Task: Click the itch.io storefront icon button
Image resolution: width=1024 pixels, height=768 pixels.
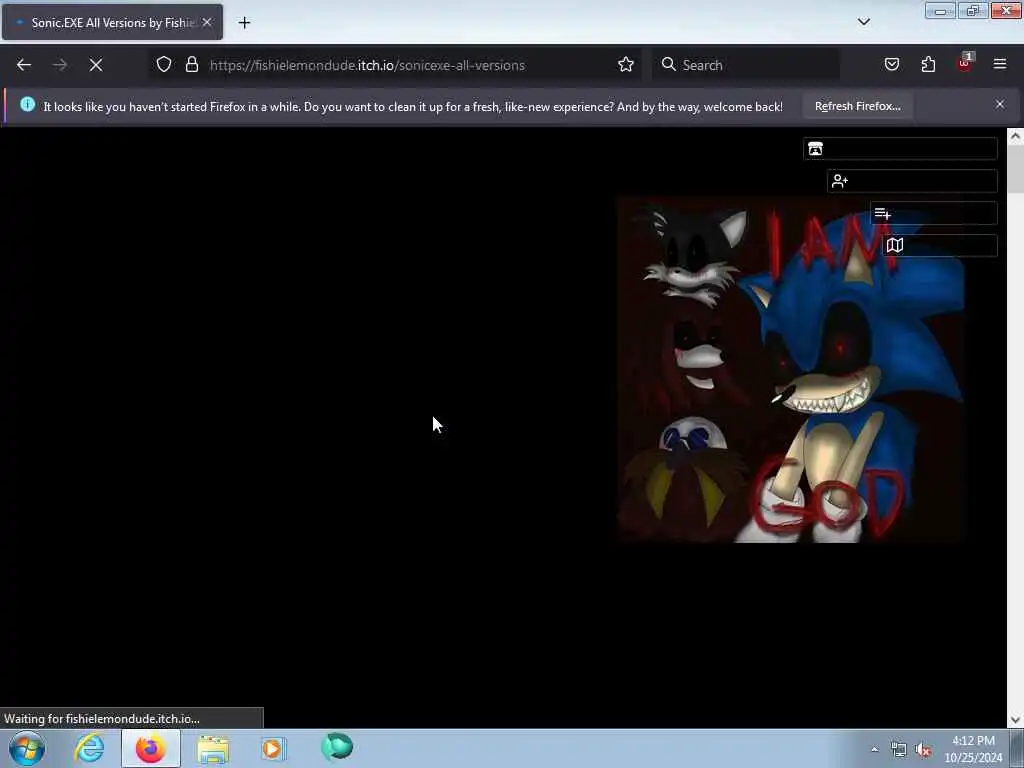Action: pos(900,149)
